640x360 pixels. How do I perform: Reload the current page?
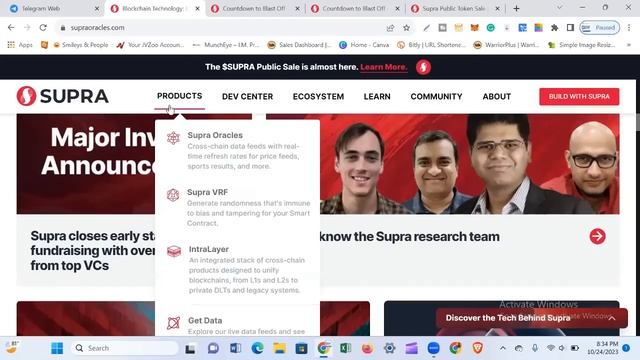click(x=43, y=28)
